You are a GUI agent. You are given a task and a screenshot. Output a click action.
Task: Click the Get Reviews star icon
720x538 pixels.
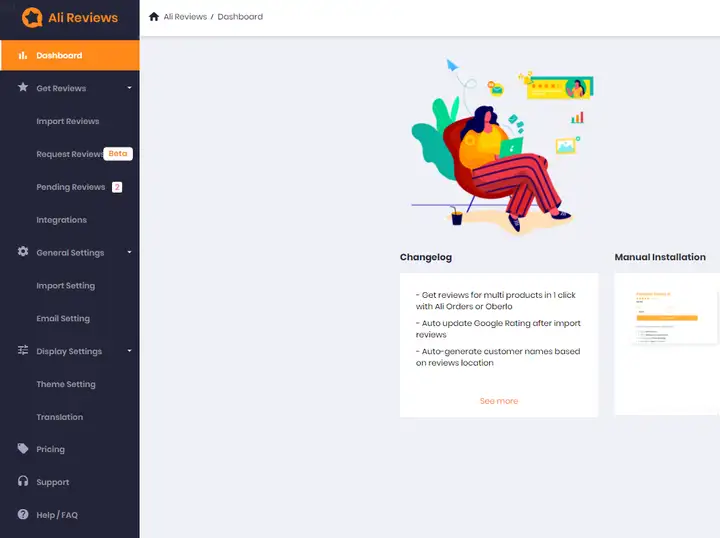tap(23, 87)
